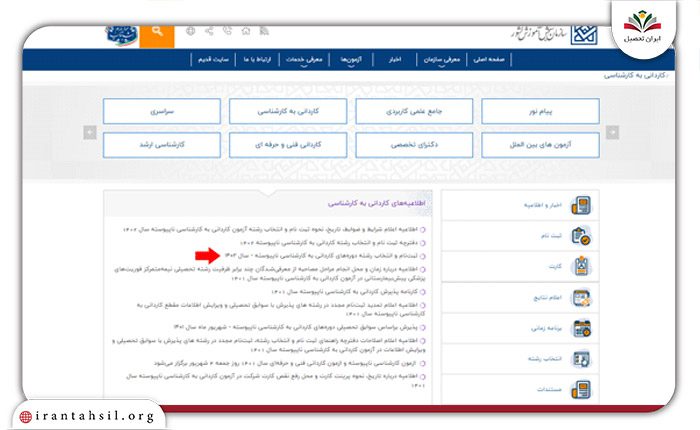Slide exam carousel with the right arrow
The width and height of the screenshot is (700, 430).
point(612,133)
